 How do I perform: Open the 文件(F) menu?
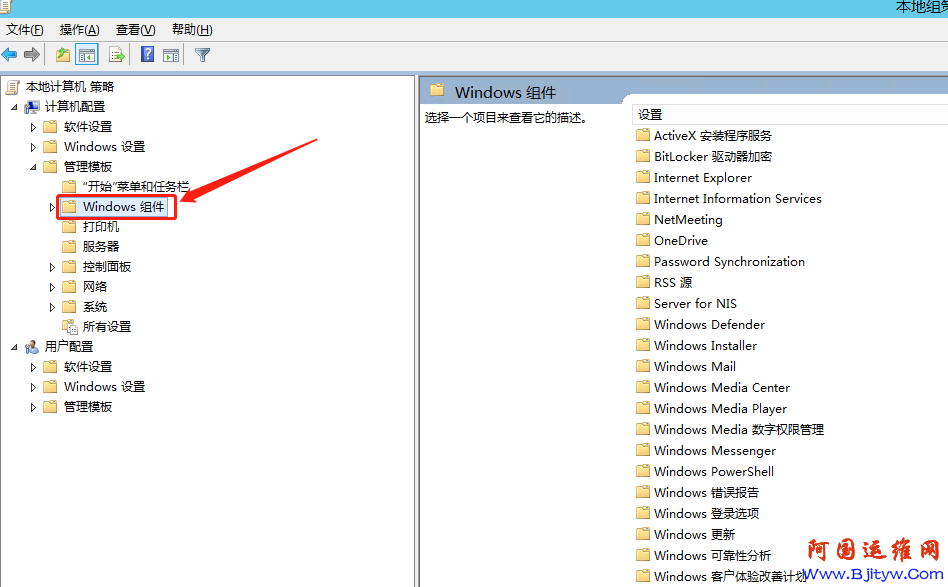click(25, 30)
